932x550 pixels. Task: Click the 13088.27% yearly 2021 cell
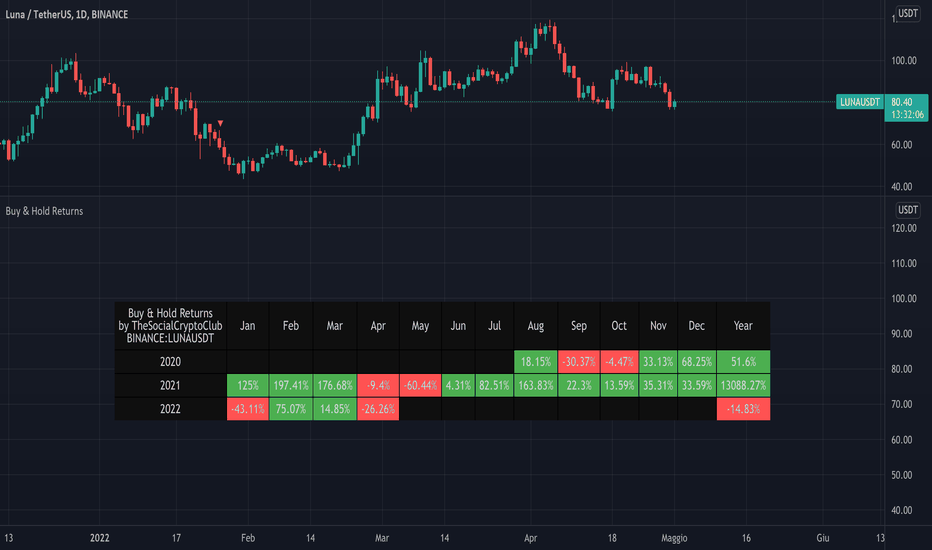coord(743,385)
